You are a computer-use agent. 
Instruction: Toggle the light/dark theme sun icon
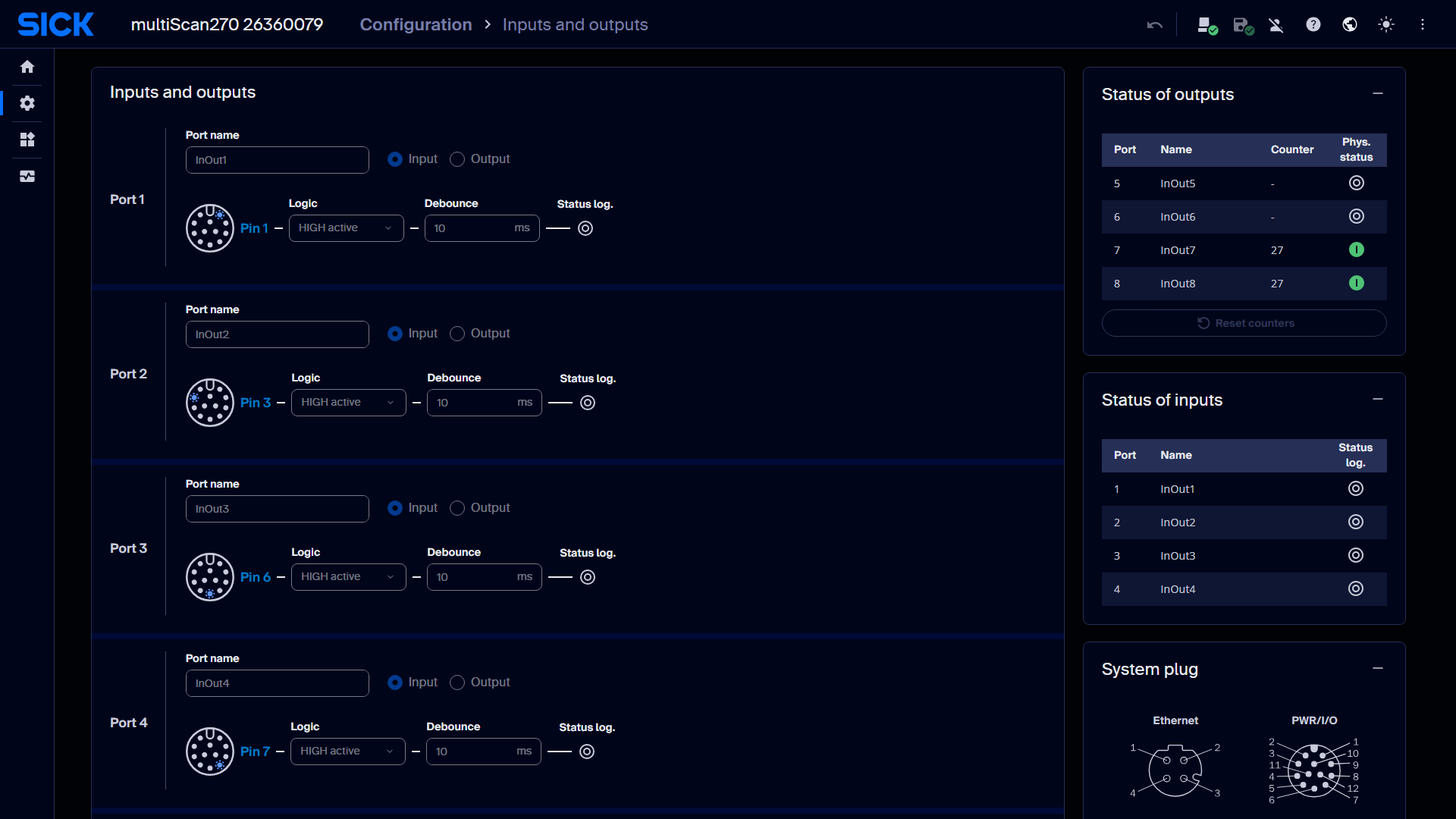(1386, 24)
